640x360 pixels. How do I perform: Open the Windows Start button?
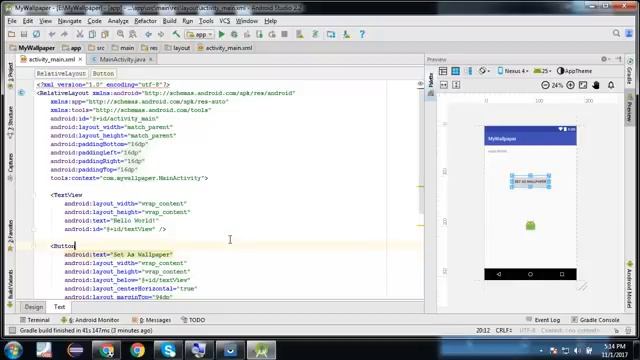(x=13, y=350)
